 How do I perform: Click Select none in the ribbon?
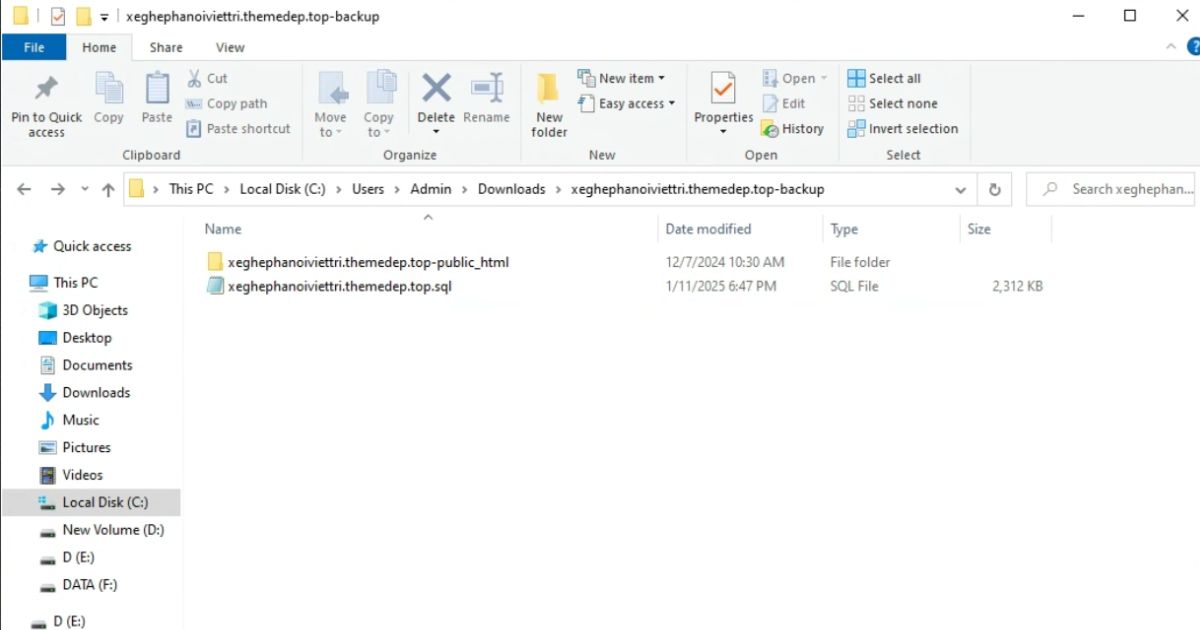tap(892, 103)
